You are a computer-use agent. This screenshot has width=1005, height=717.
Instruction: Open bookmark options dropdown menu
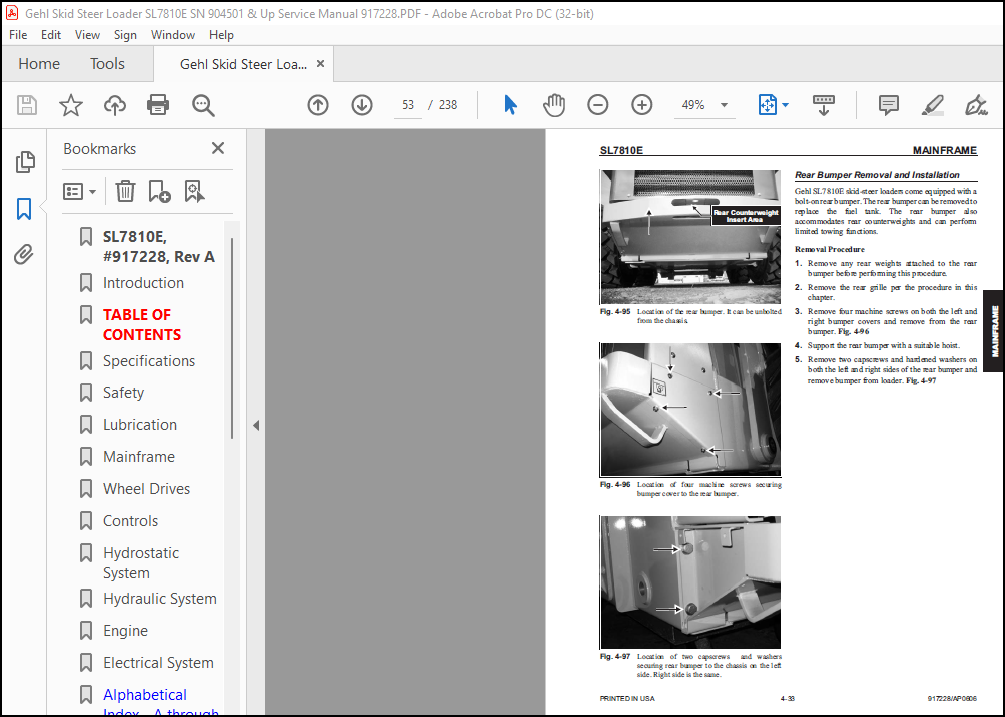tap(79, 191)
